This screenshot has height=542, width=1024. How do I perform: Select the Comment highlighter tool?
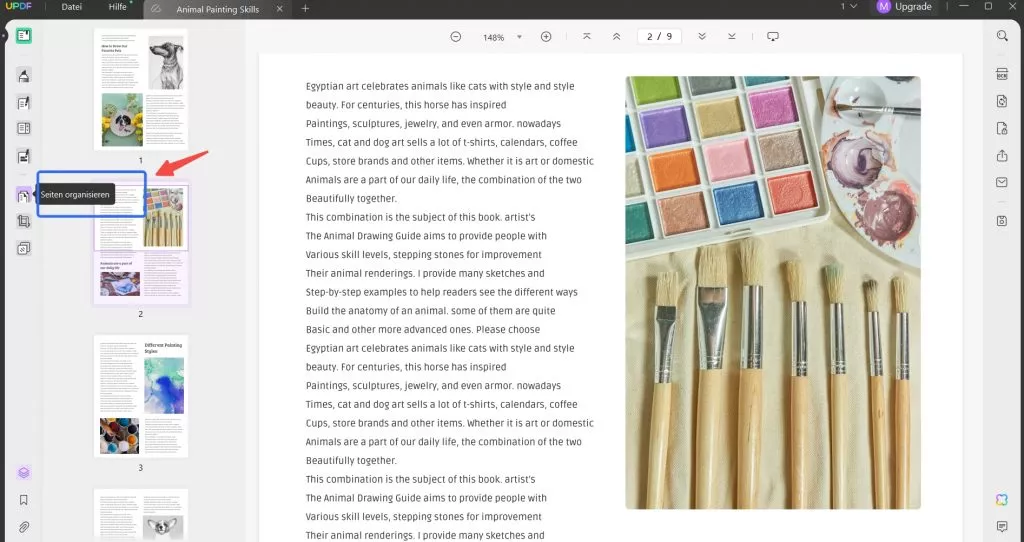pyautogui.click(x=24, y=76)
